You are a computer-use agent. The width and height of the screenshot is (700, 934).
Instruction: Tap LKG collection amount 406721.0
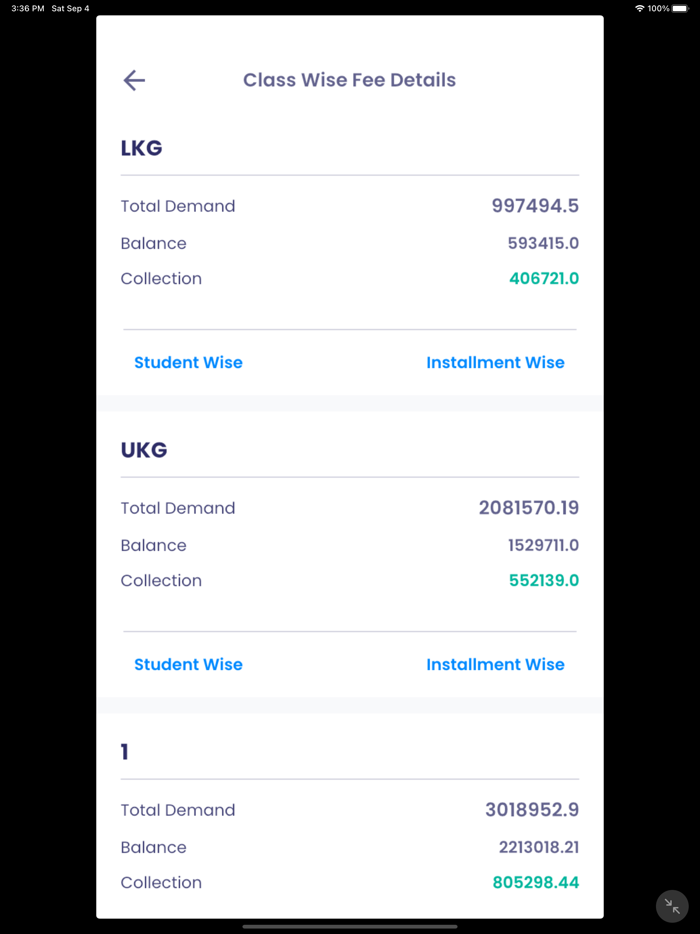tap(544, 279)
